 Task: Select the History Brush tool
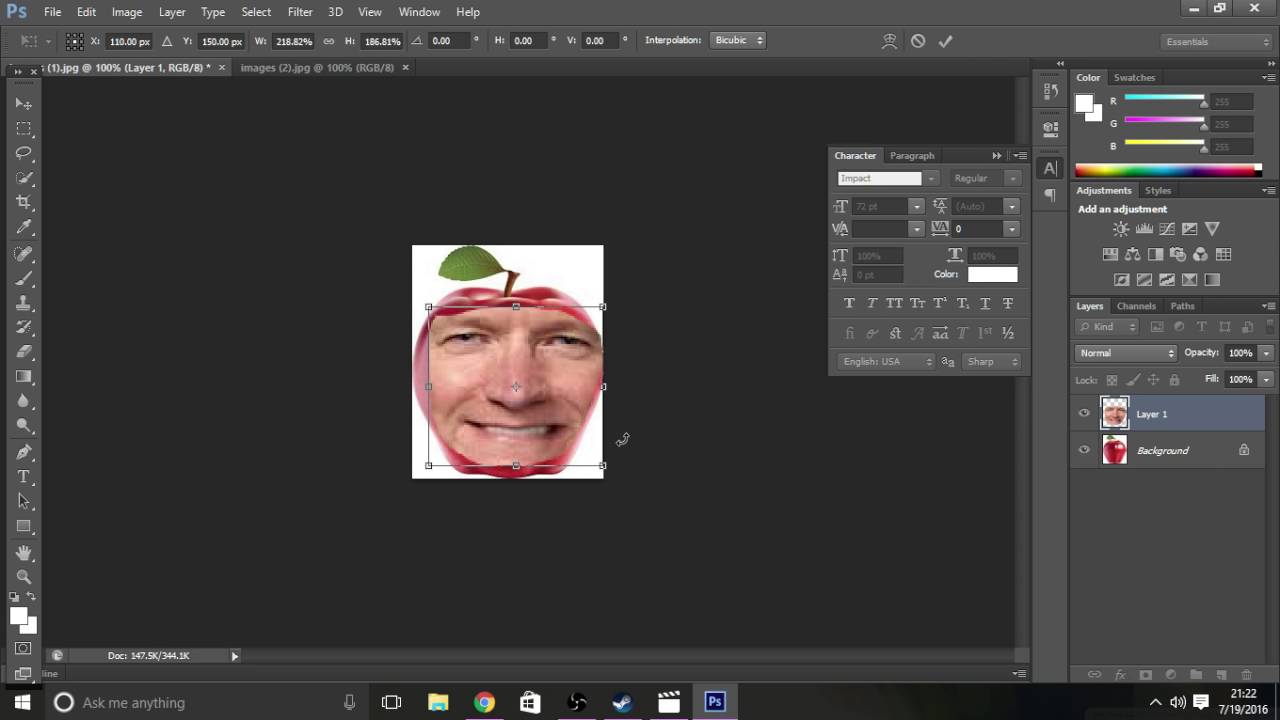click(x=24, y=328)
